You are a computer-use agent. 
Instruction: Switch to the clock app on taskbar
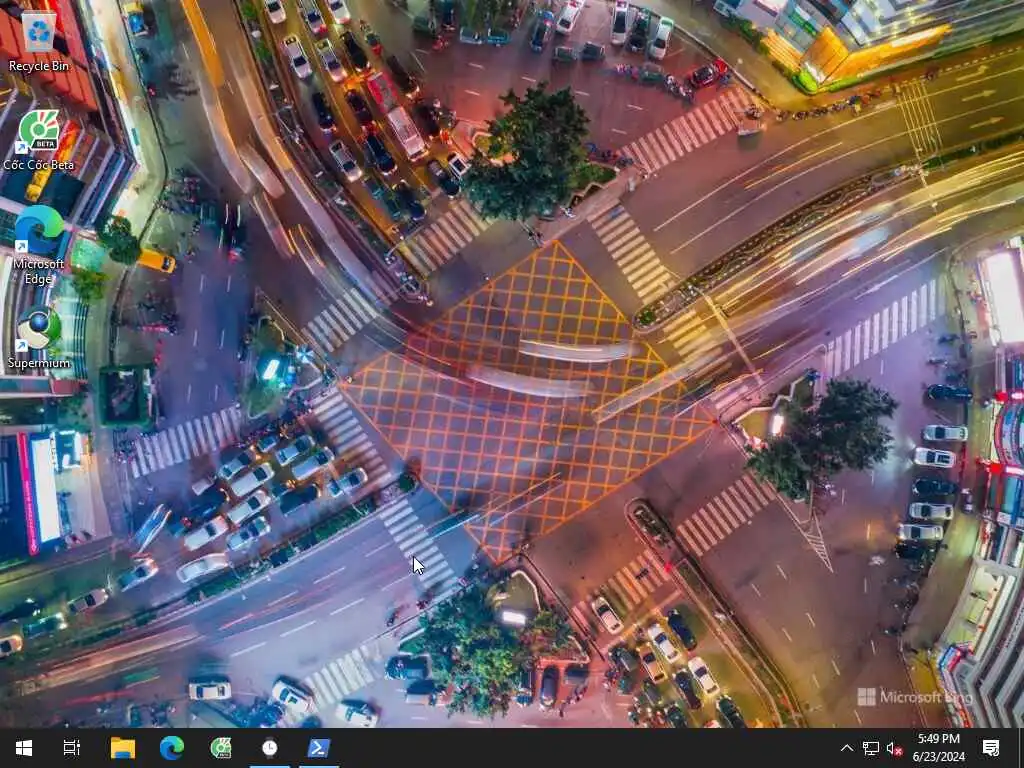(x=270, y=748)
